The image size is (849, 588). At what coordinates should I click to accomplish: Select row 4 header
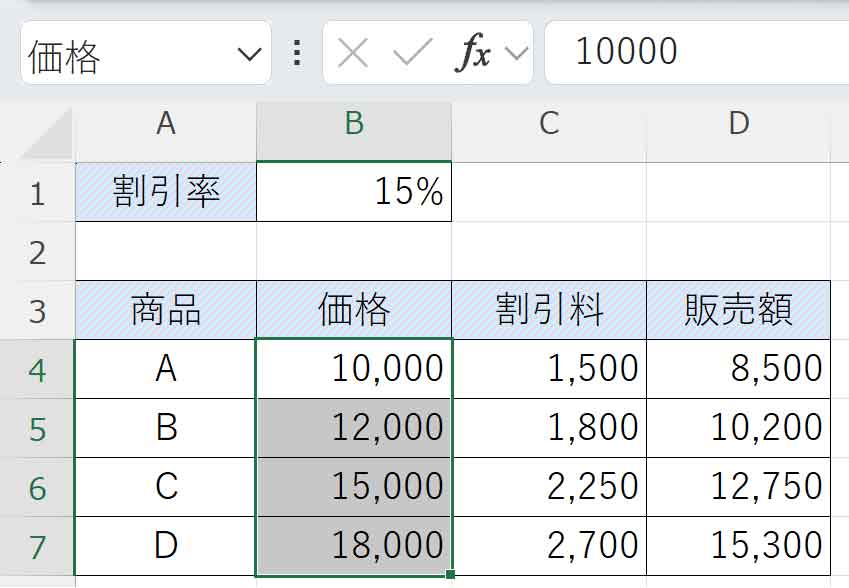(x=40, y=367)
